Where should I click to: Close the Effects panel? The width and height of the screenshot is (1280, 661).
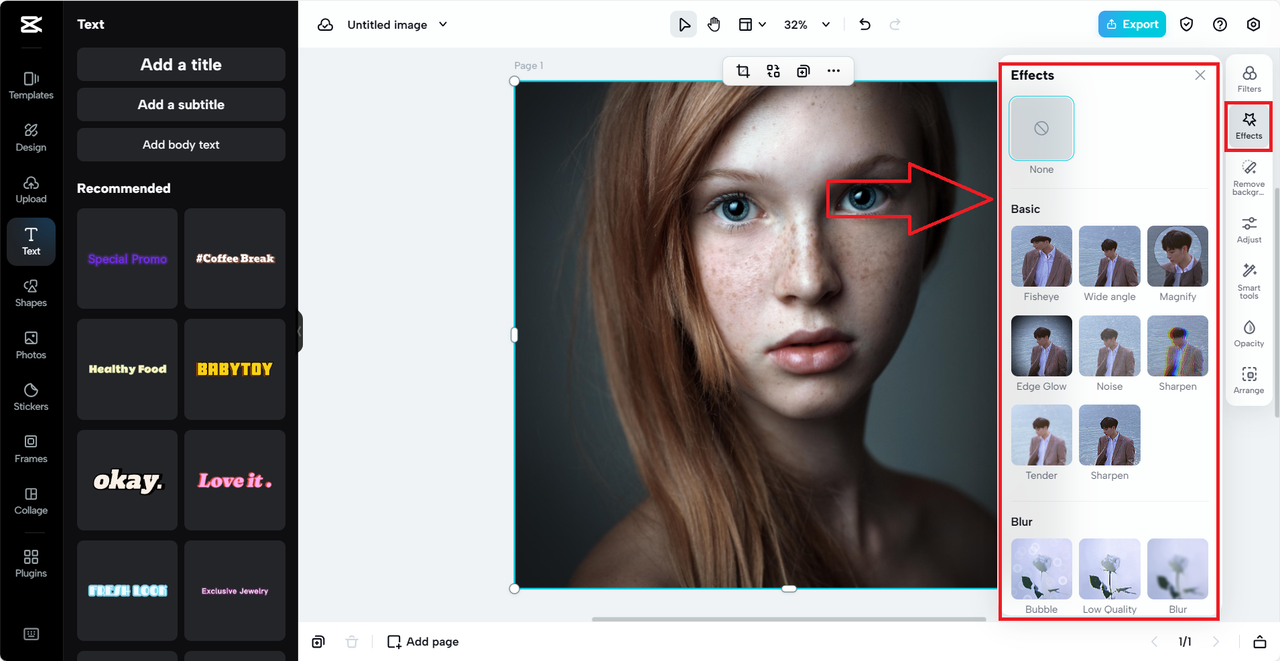[1200, 75]
